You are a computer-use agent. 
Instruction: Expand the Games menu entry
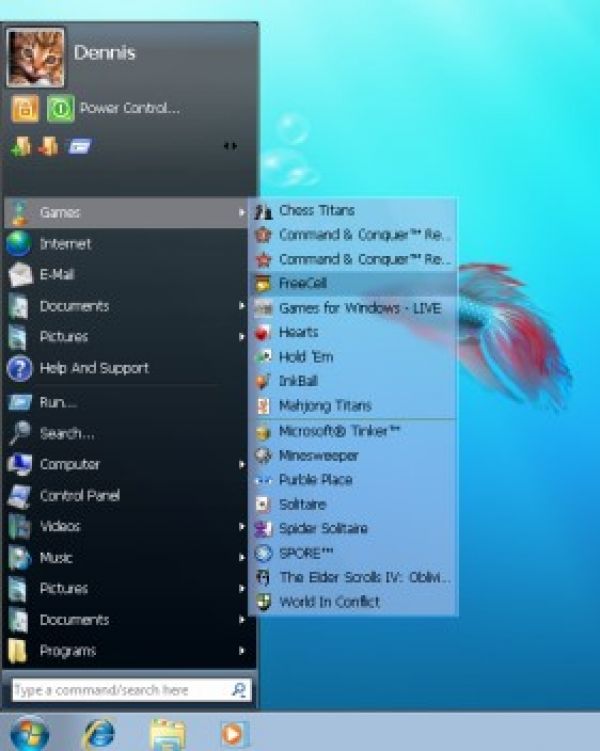(126, 212)
